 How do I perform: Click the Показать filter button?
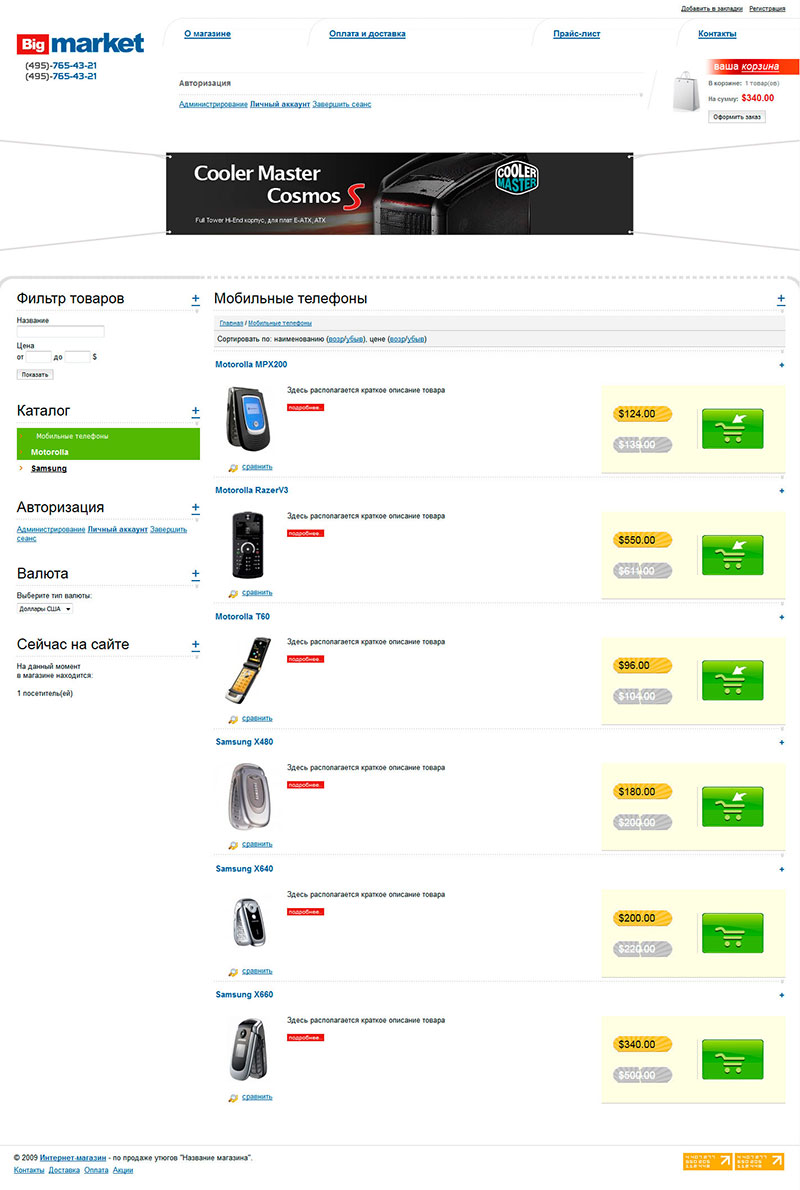tap(35, 375)
